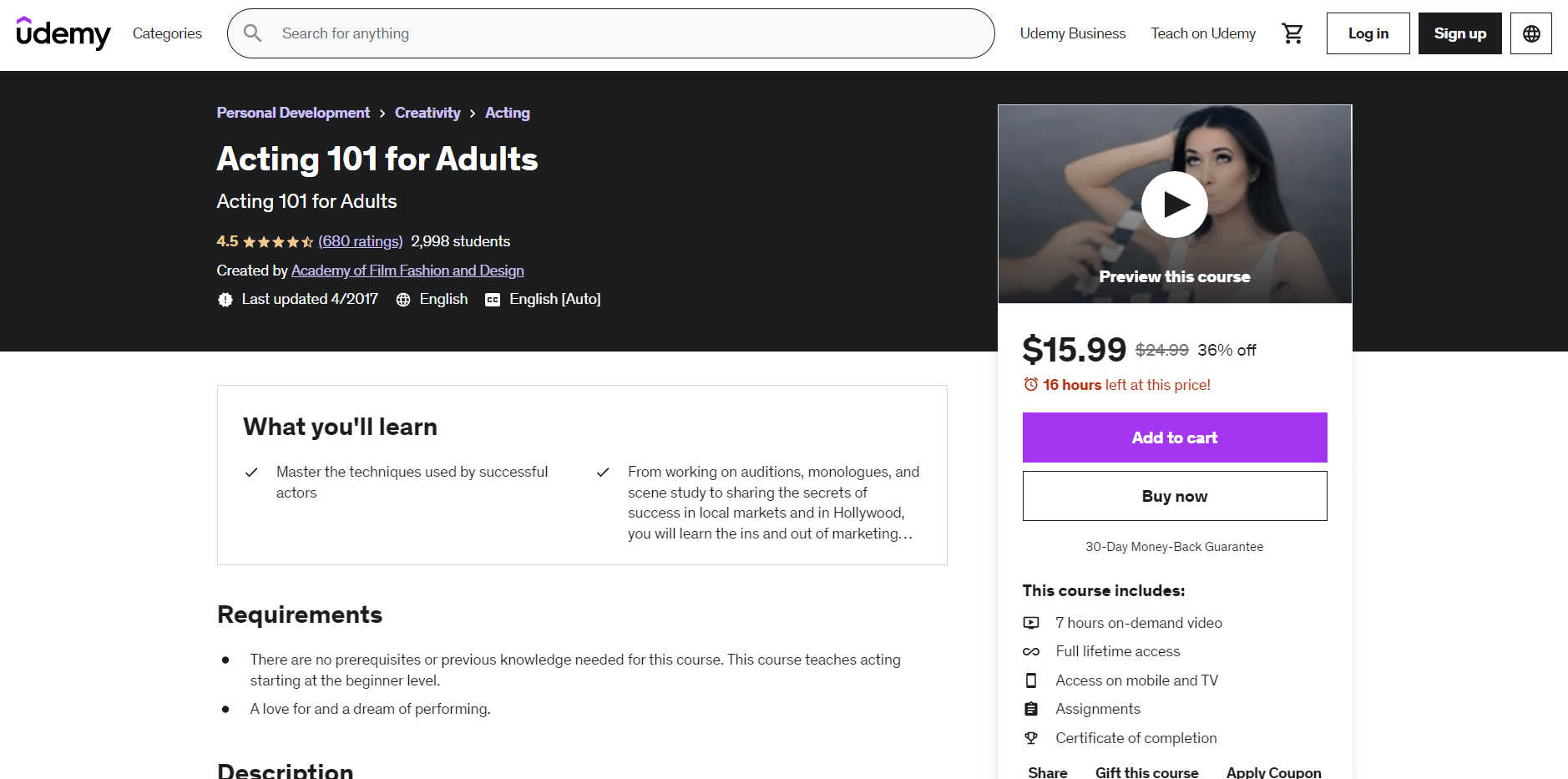Open the Acting breadcrumb link

coord(507,112)
